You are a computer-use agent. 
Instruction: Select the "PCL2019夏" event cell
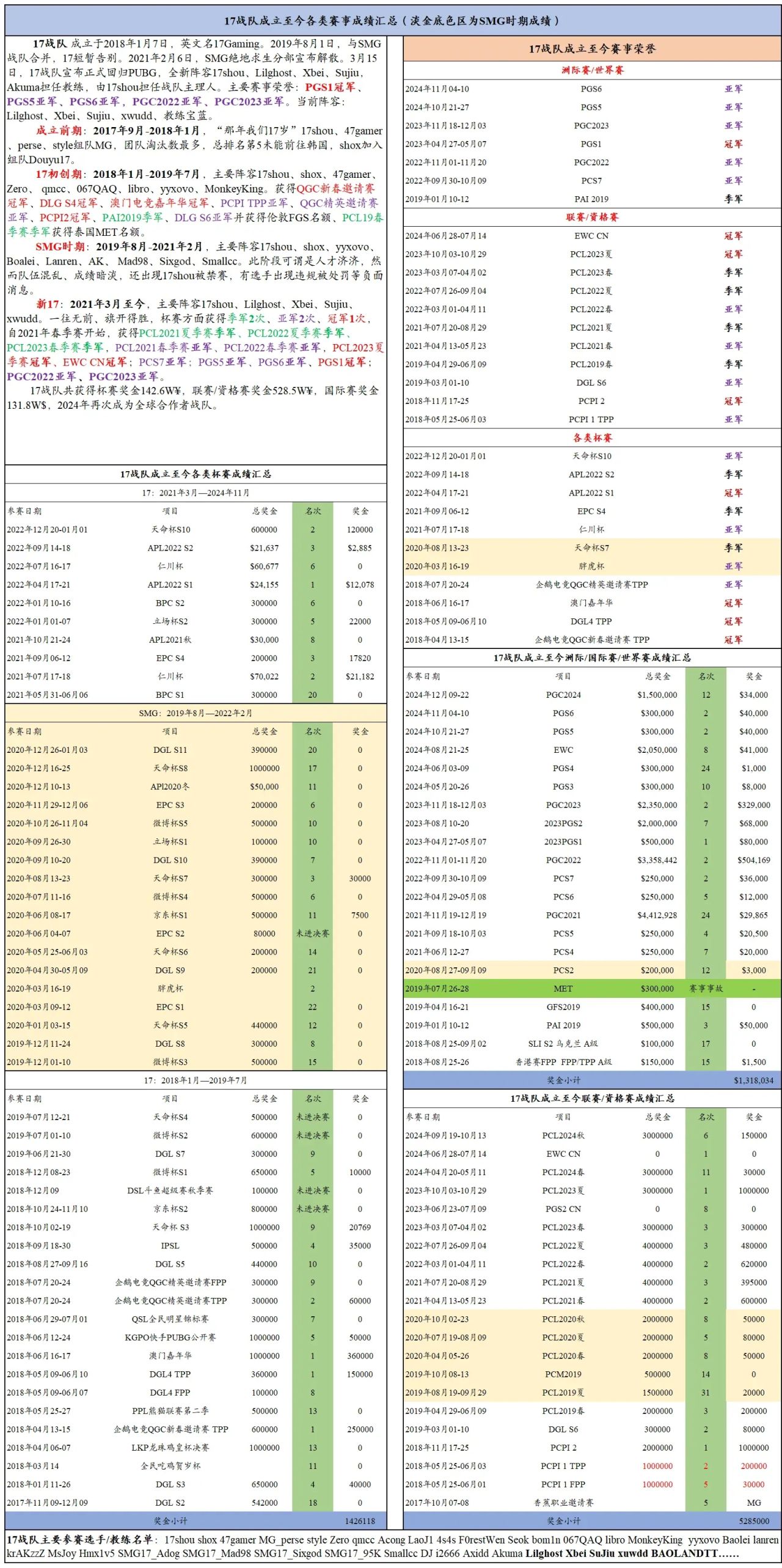coord(563,1391)
